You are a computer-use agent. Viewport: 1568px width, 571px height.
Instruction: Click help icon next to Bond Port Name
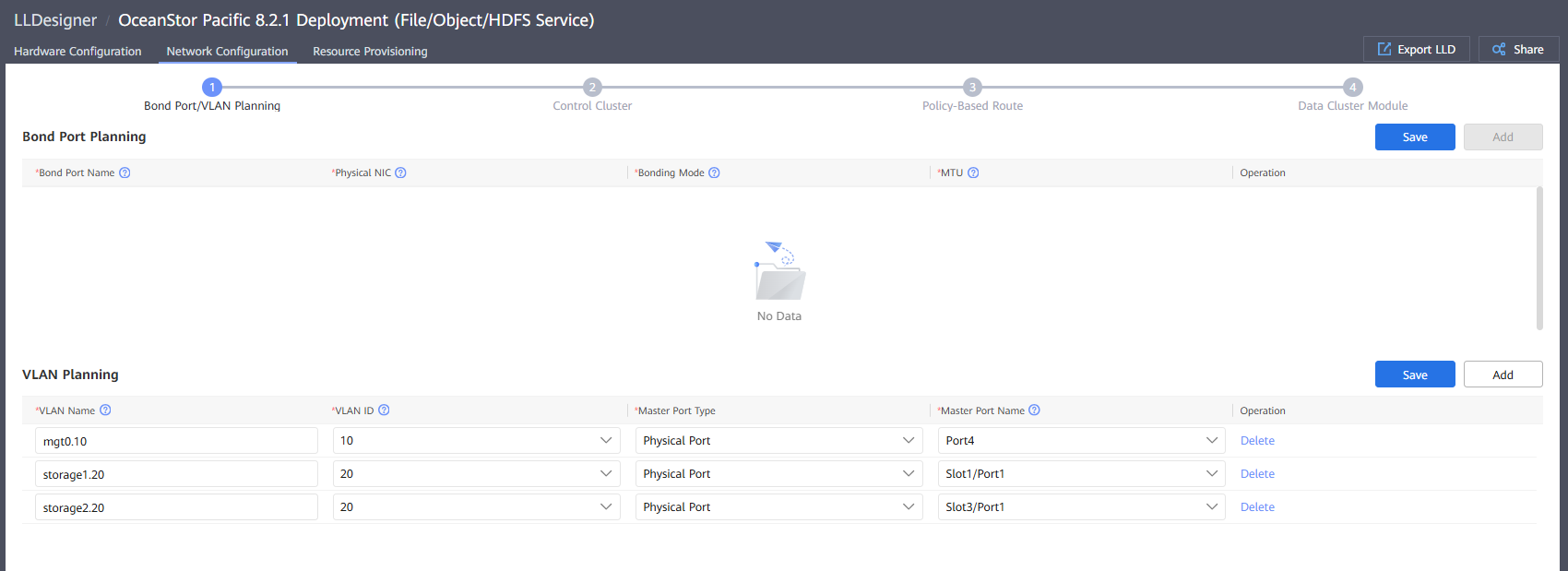(x=125, y=172)
